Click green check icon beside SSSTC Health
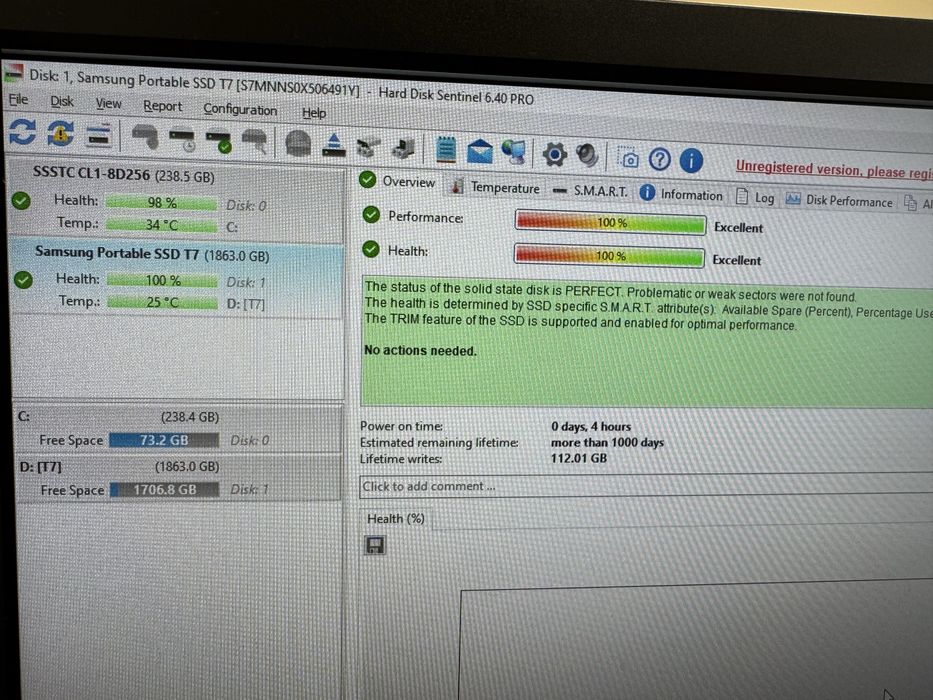 click(21, 201)
